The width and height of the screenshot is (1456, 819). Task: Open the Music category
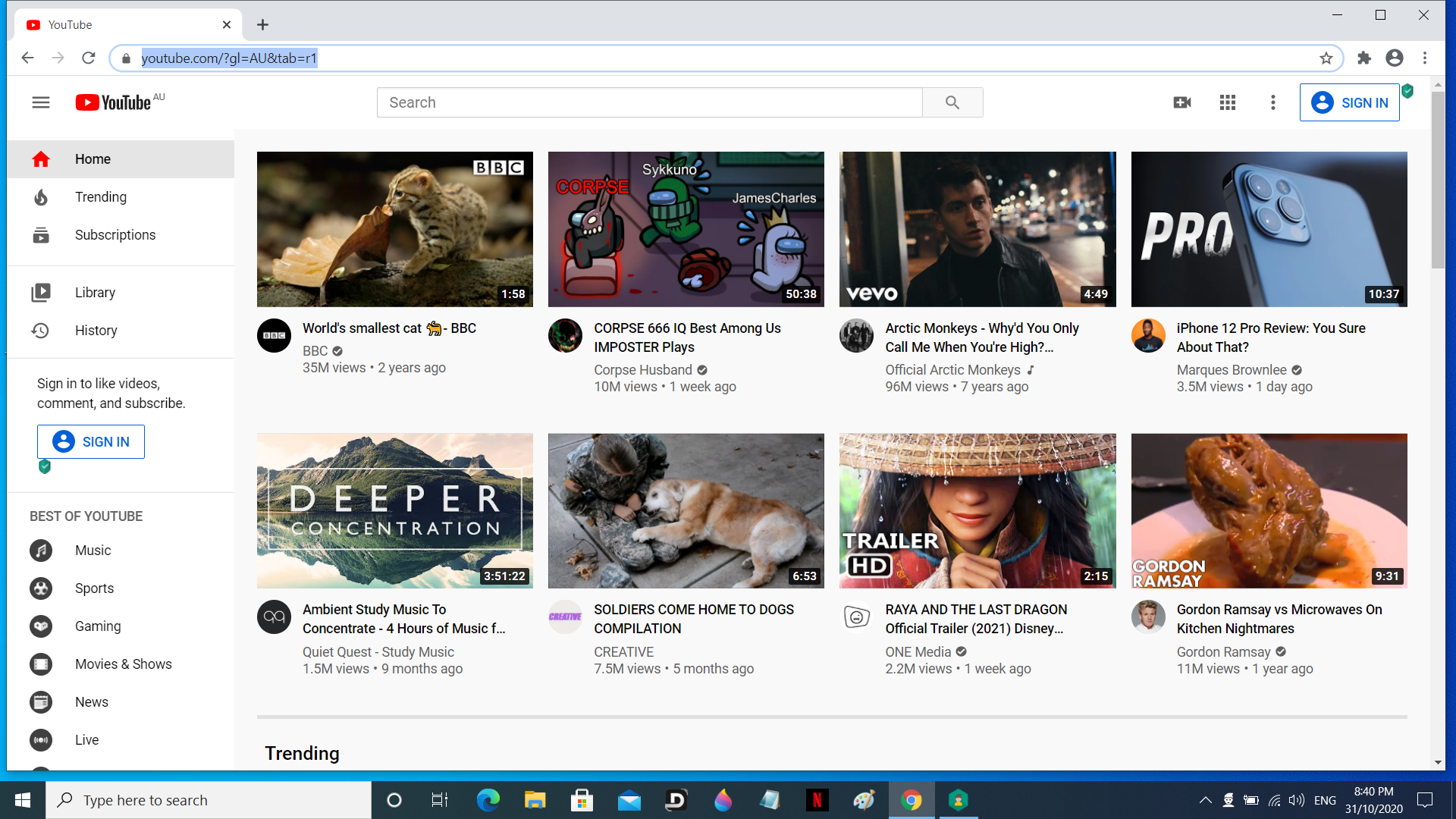tap(93, 551)
